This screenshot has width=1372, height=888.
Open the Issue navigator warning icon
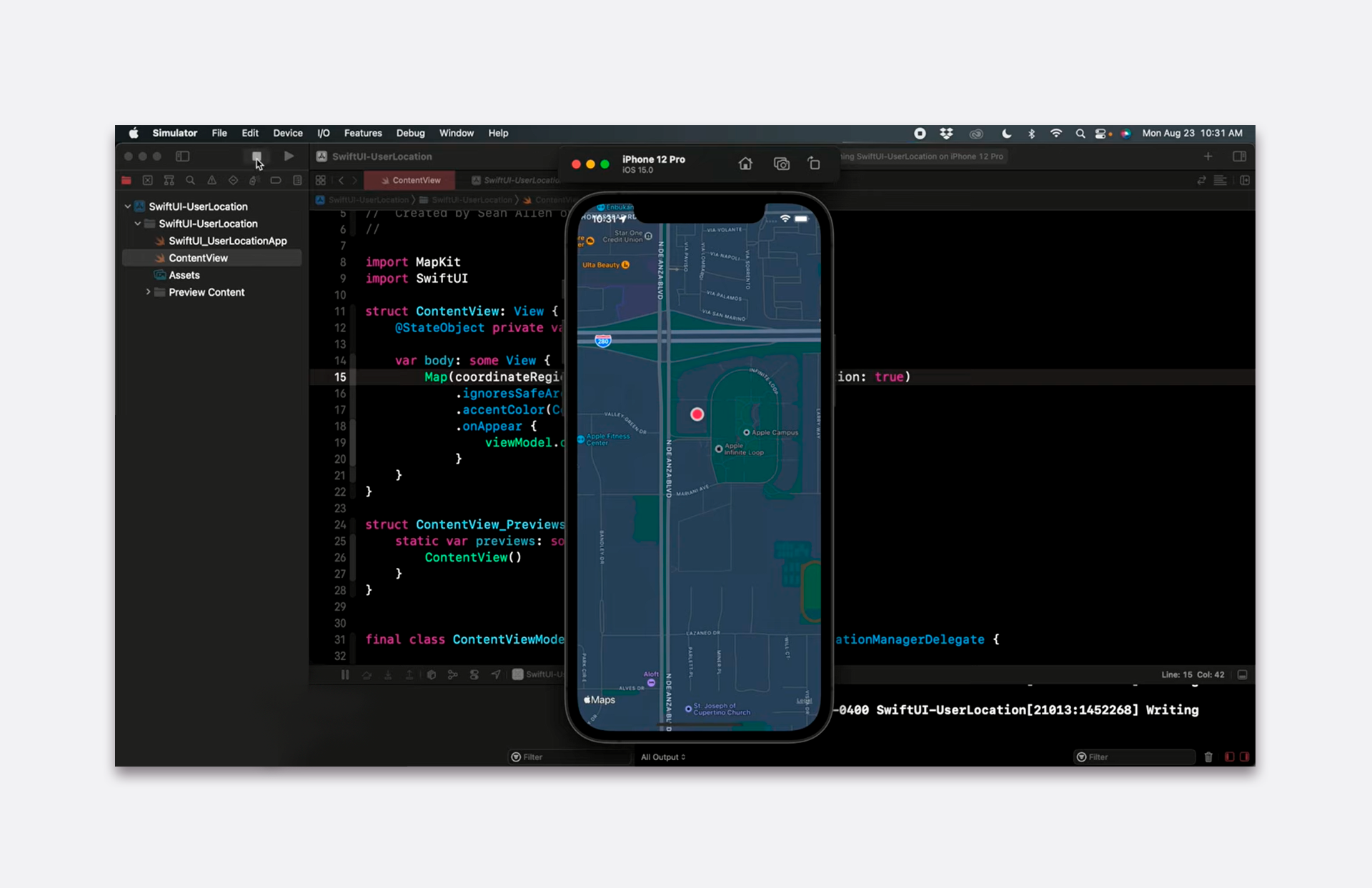tap(212, 181)
